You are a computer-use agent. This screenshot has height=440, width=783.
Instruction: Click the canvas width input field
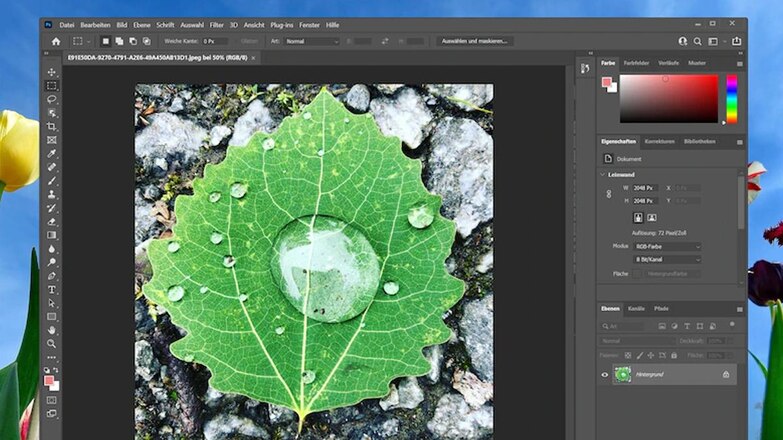coord(644,187)
